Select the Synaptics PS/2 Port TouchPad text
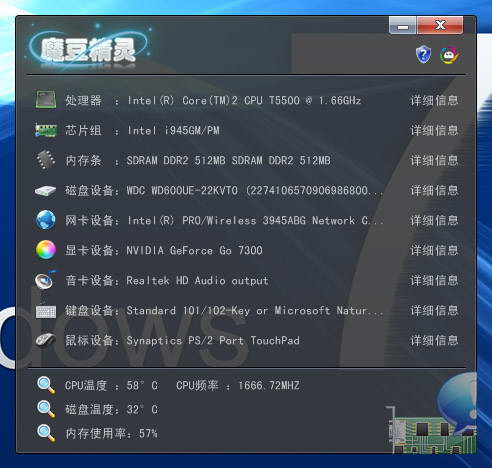The image size is (492, 468). pyautogui.click(x=213, y=340)
